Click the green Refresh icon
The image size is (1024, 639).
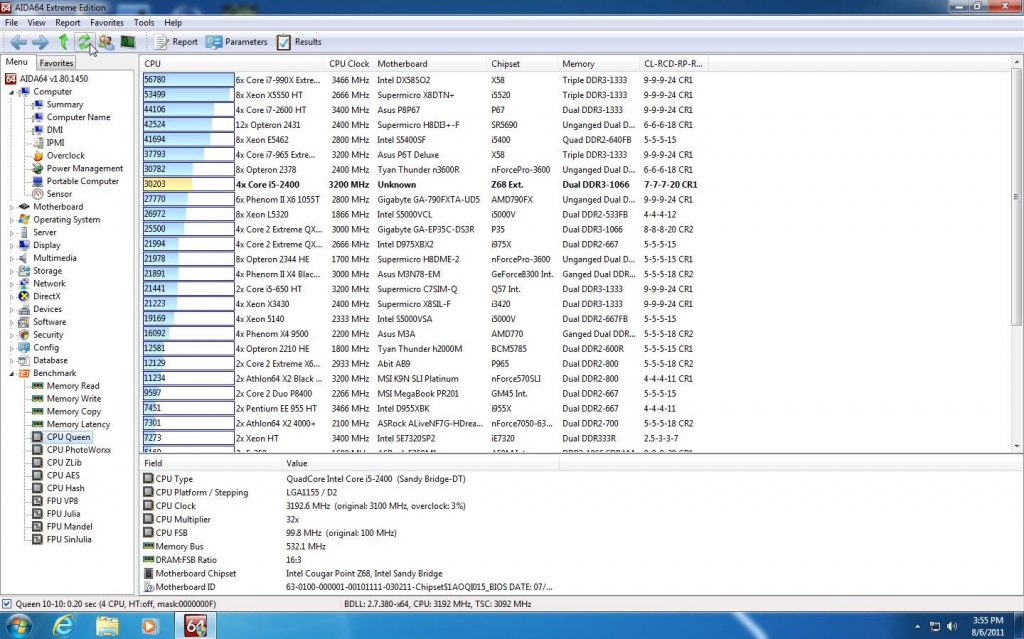point(84,42)
